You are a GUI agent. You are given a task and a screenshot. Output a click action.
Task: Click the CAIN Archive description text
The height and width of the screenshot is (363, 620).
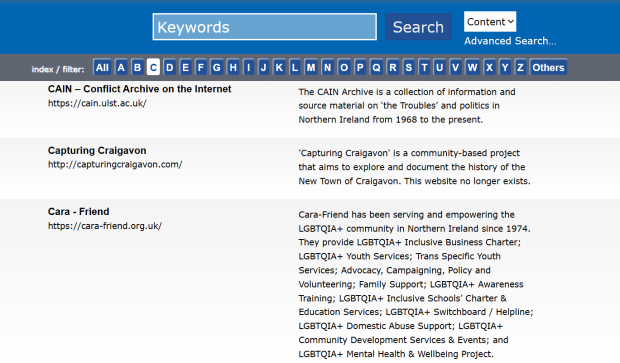[x=407, y=106]
